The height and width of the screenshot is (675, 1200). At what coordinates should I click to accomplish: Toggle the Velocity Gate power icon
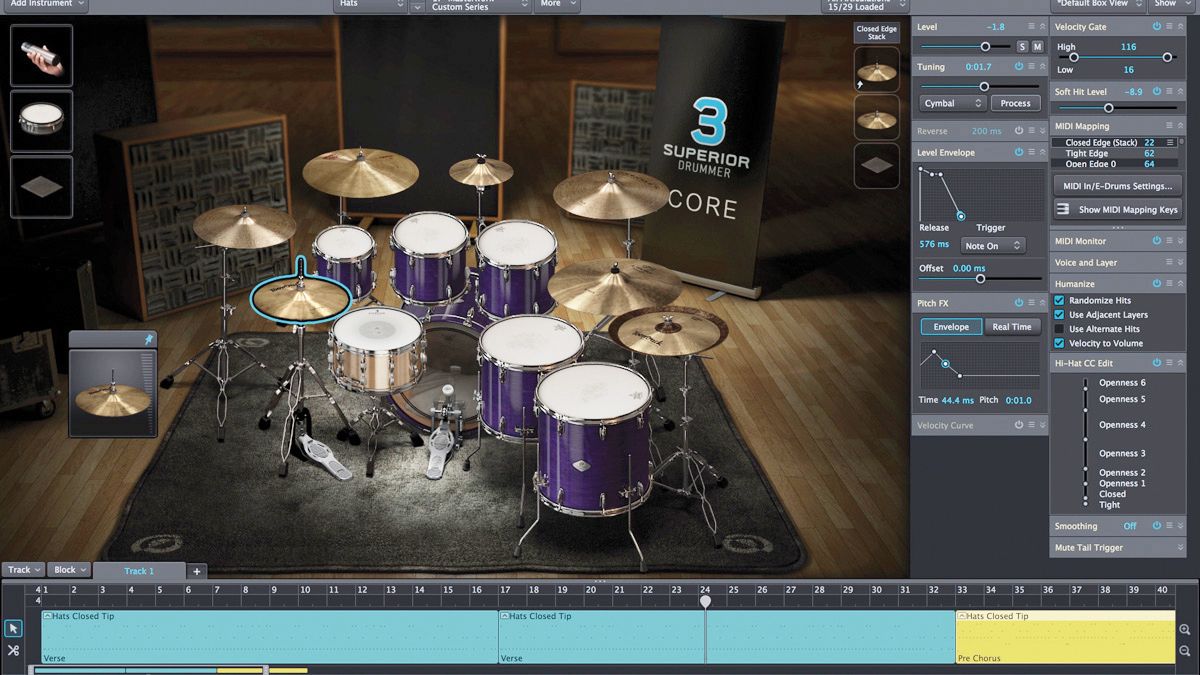pyautogui.click(x=1156, y=27)
